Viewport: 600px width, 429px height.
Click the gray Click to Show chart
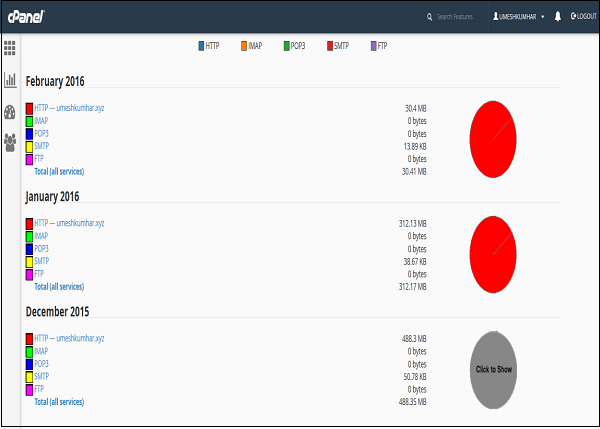496,369
